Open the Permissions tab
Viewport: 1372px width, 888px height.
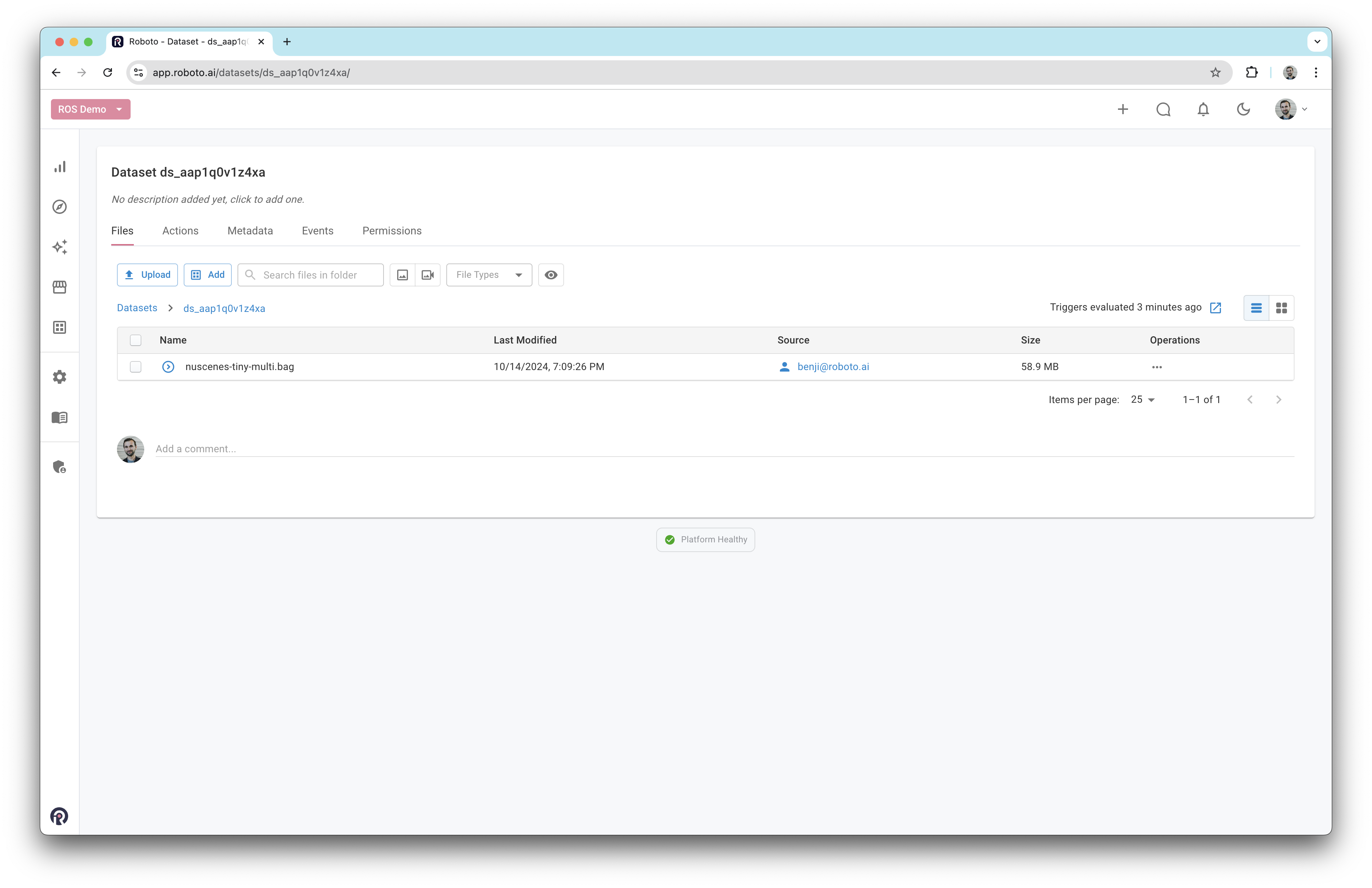tap(392, 231)
